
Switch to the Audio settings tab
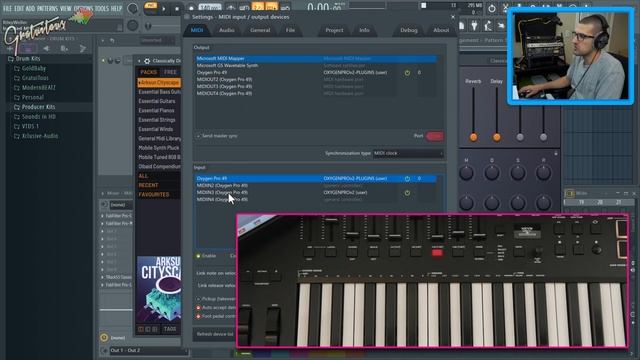tap(227, 30)
